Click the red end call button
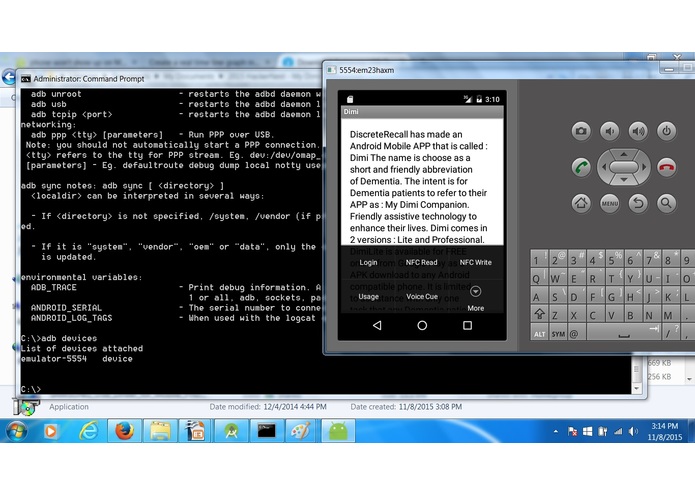Viewport: 695px width, 494px height. pos(666,167)
